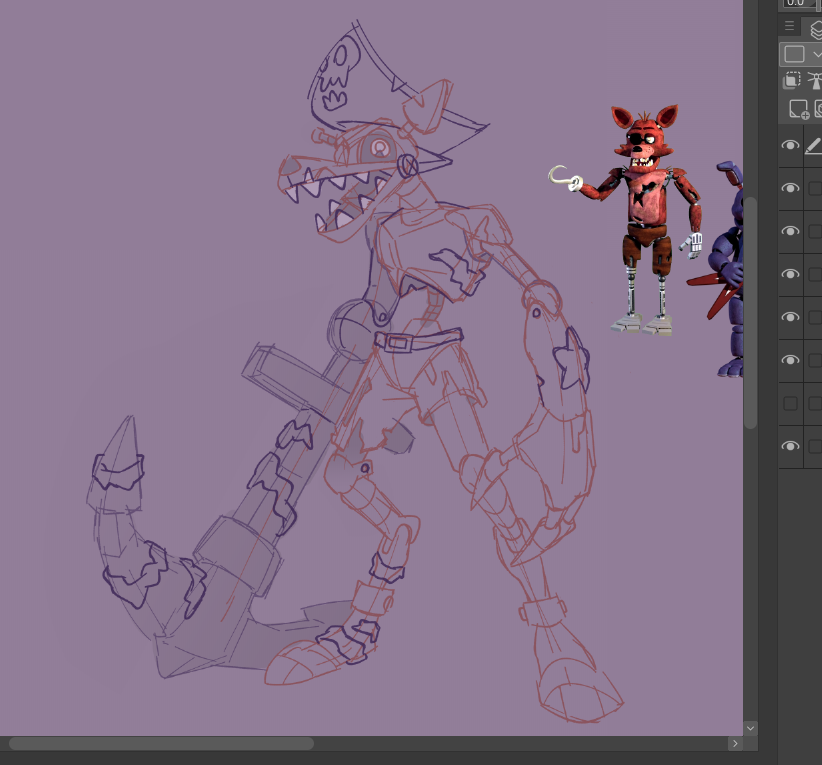Screen dimensions: 822x765
Task: Click the canvas scroll-down arrow
Action: point(750,728)
